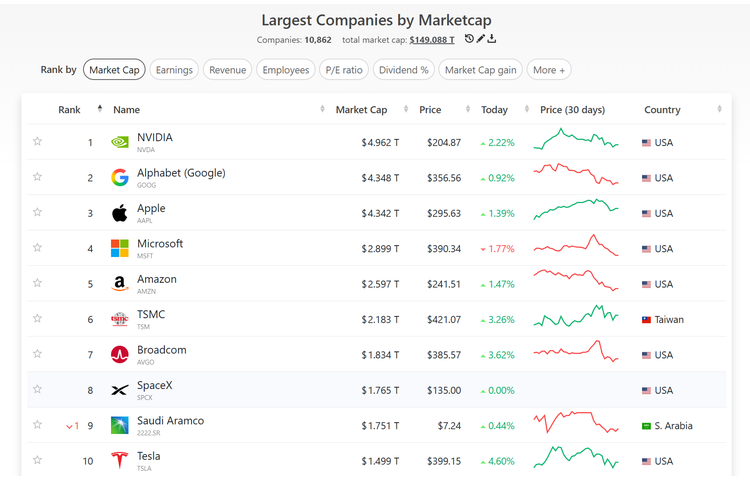Click the Saudi Aramco logo icon
Image resolution: width=750 pixels, height=500 pixels.
120,425
